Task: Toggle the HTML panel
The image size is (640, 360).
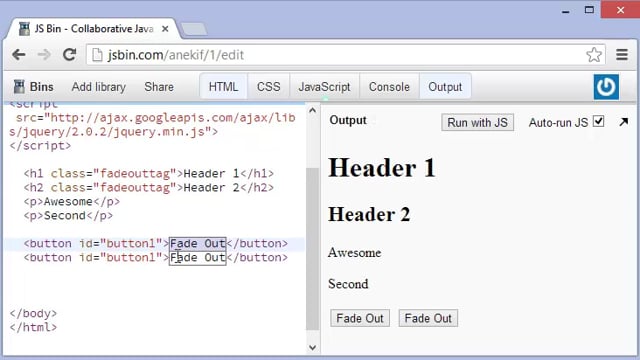Action: [x=223, y=87]
